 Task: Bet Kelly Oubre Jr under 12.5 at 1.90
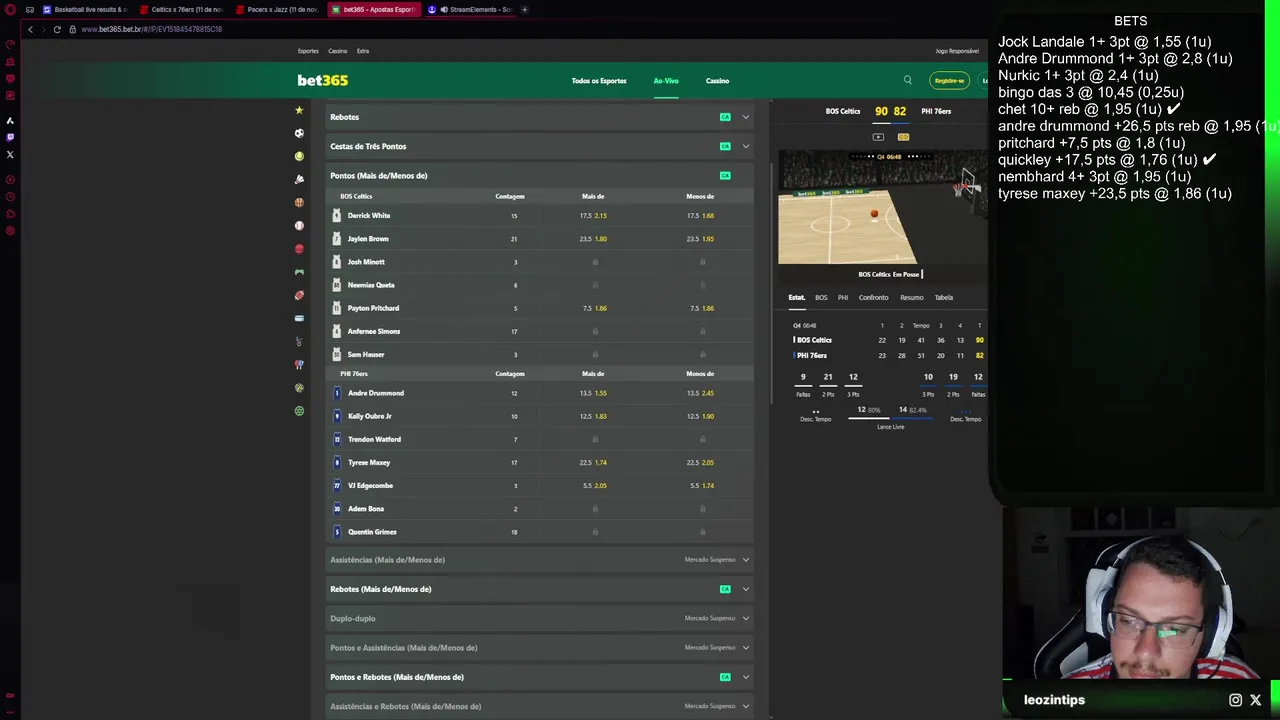700,416
